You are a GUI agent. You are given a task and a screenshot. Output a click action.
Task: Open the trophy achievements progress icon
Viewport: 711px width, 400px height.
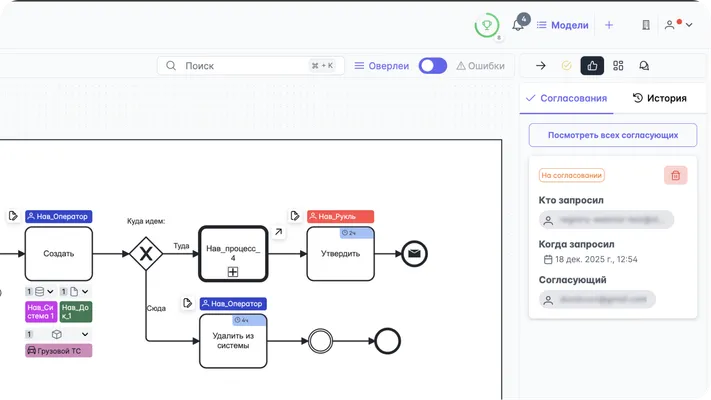pyautogui.click(x=487, y=25)
